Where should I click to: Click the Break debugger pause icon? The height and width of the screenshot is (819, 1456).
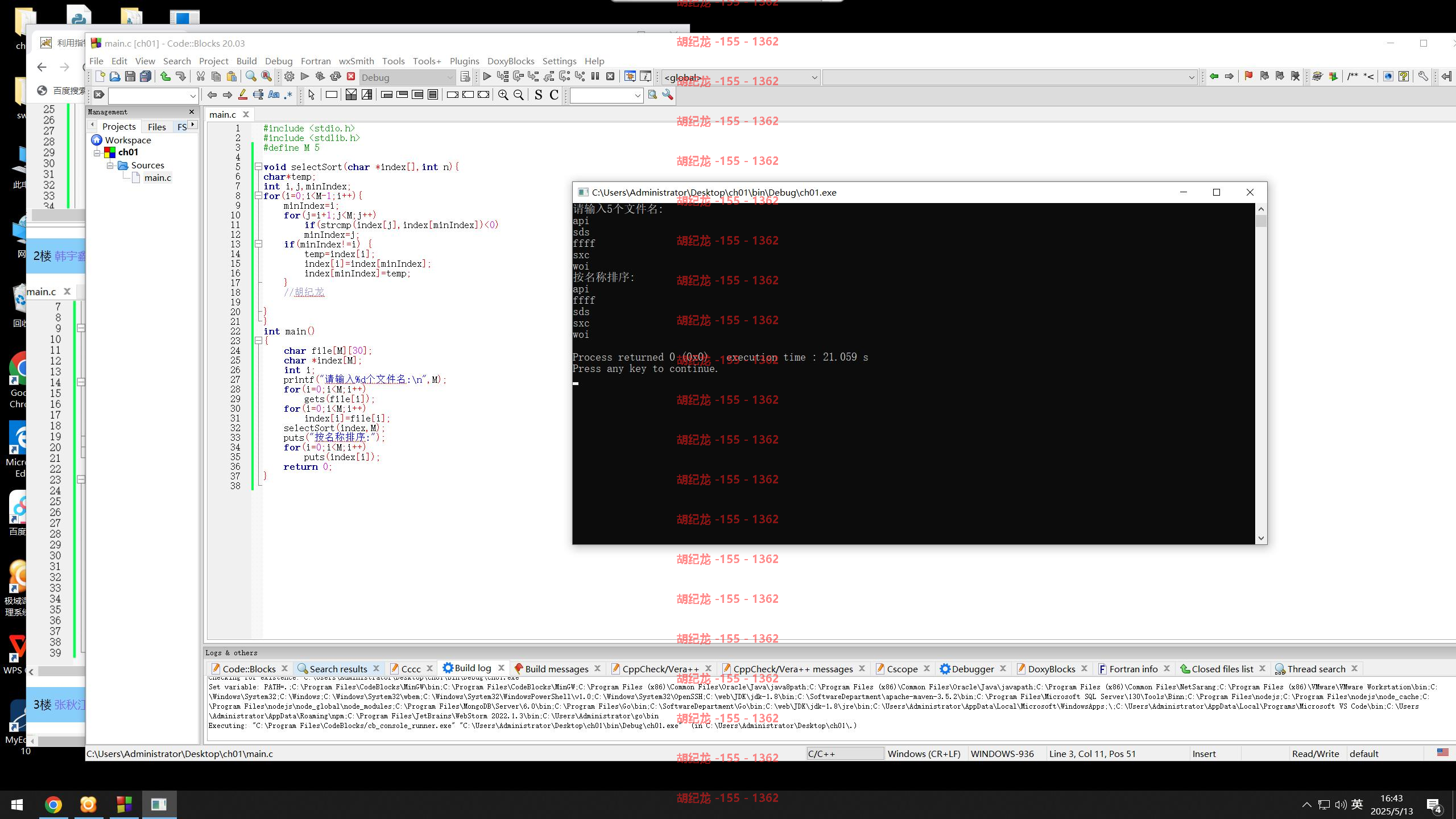point(595,77)
